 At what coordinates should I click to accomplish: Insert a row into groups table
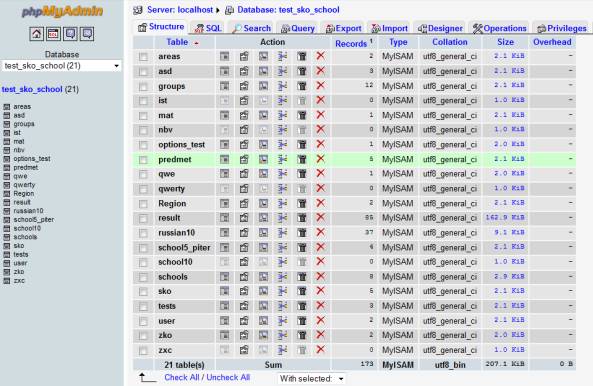pyautogui.click(x=283, y=86)
